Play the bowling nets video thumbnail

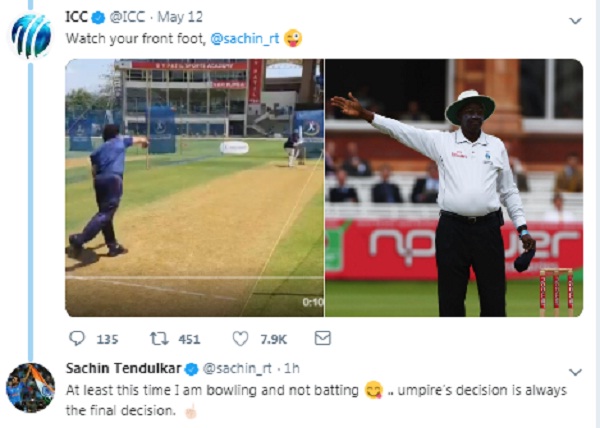[x=194, y=187]
